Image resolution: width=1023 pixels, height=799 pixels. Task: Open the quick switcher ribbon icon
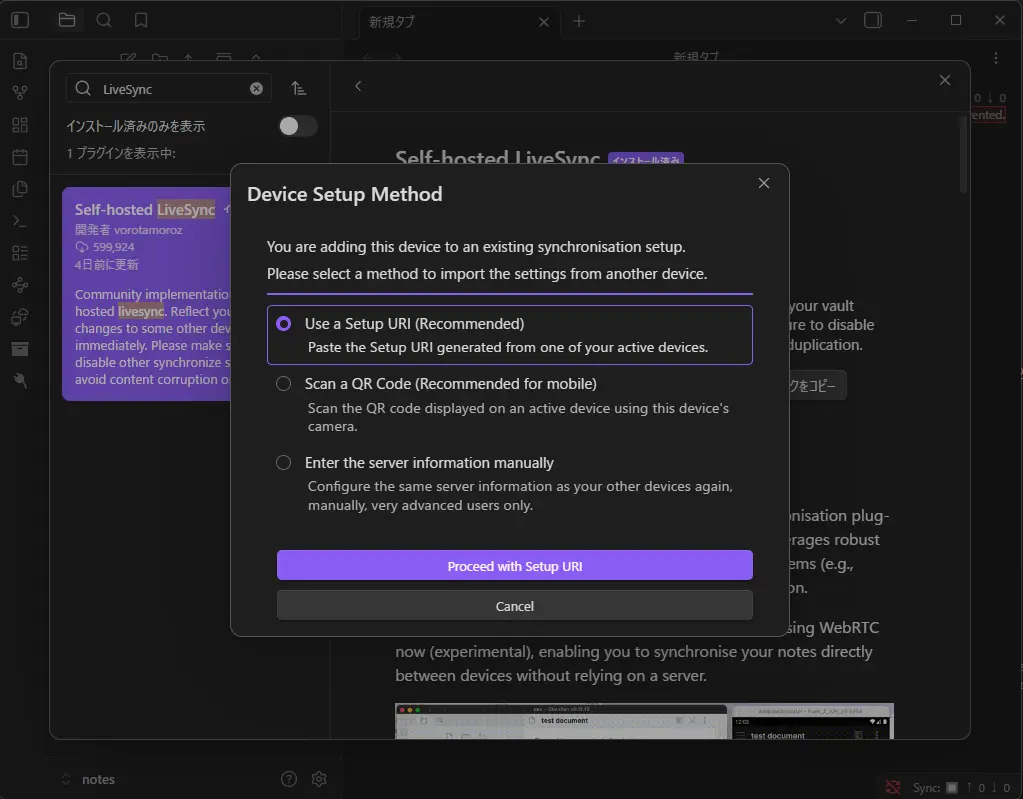pos(20,61)
